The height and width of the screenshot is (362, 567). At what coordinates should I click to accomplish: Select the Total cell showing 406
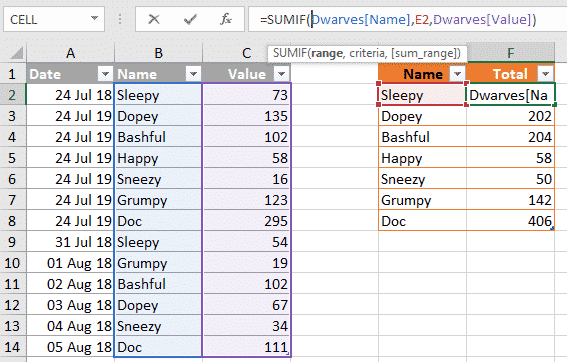point(511,221)
